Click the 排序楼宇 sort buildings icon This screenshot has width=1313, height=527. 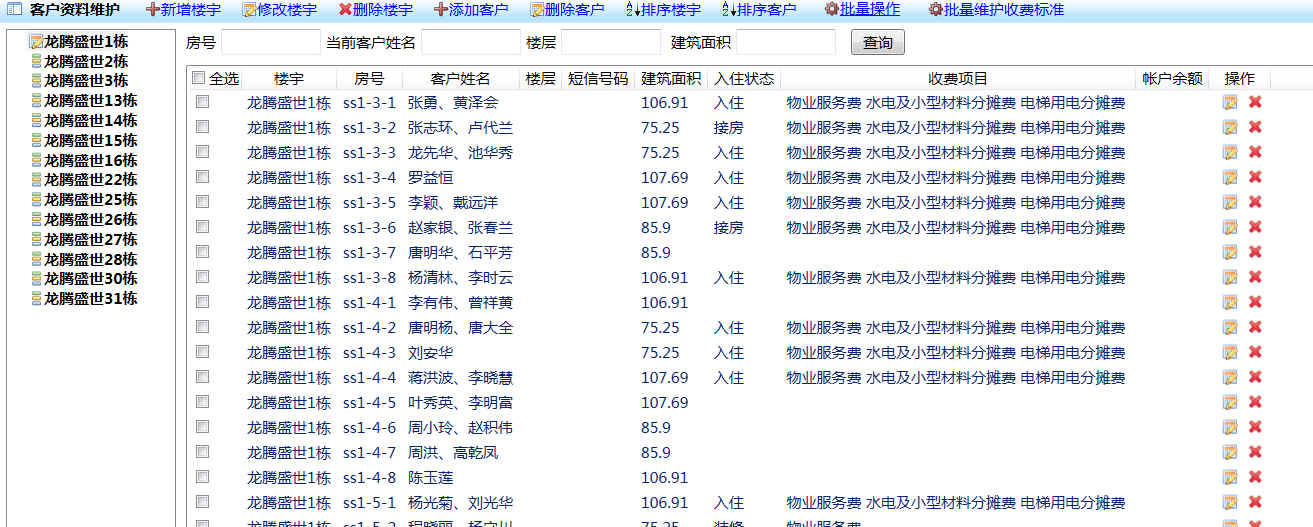(x=634, y=10)
